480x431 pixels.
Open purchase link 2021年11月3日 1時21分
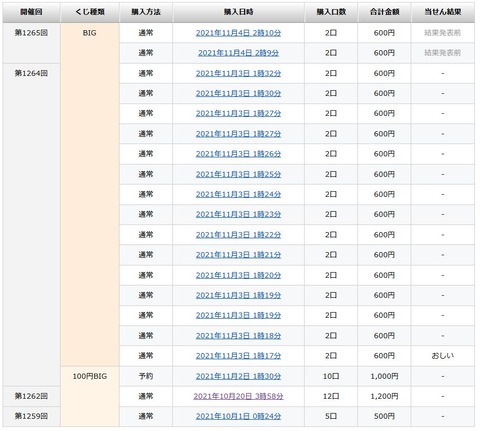[238, 255]
